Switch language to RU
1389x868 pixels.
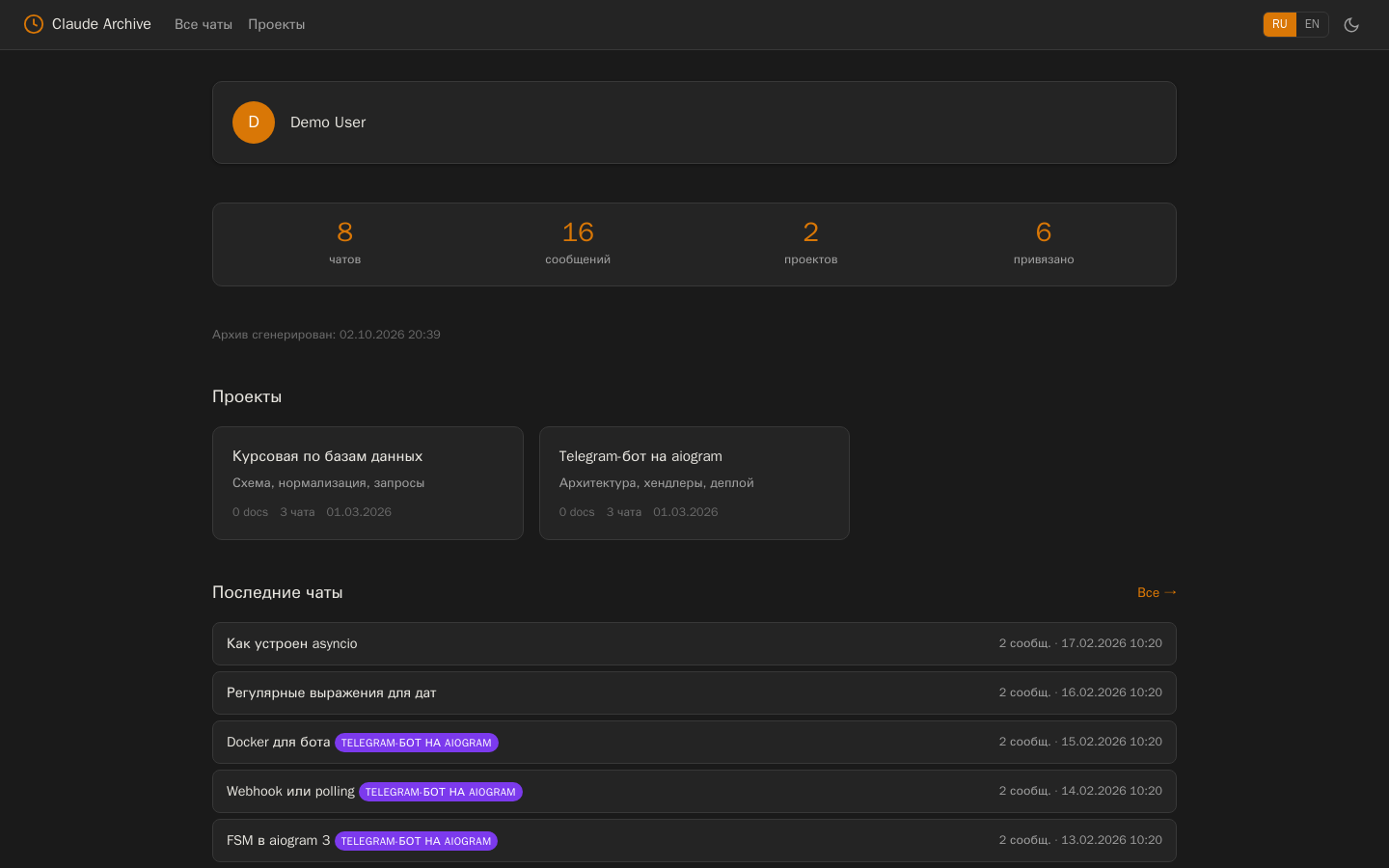1279,24
